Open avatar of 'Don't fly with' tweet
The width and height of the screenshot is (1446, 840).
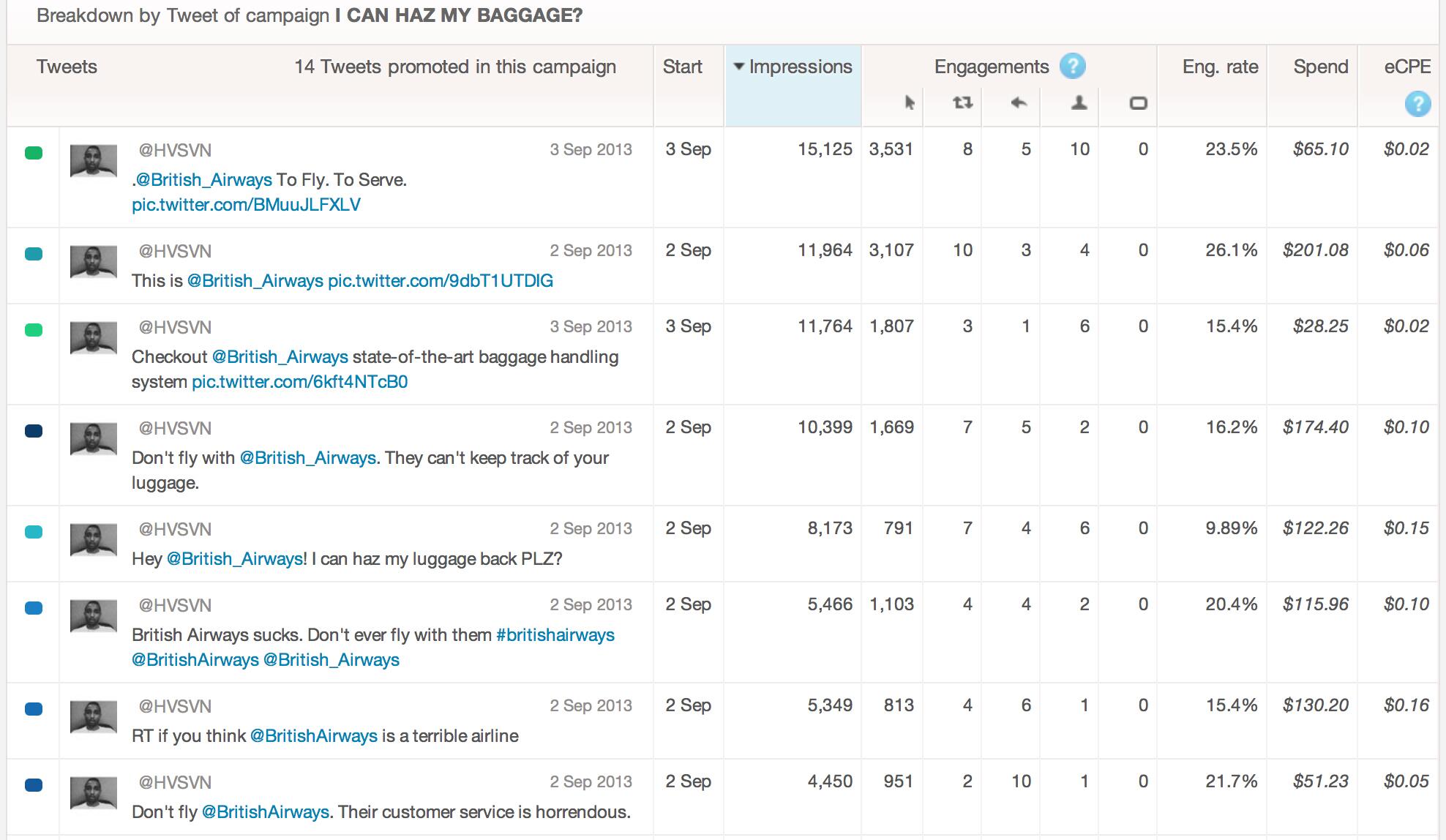point(94,439)
